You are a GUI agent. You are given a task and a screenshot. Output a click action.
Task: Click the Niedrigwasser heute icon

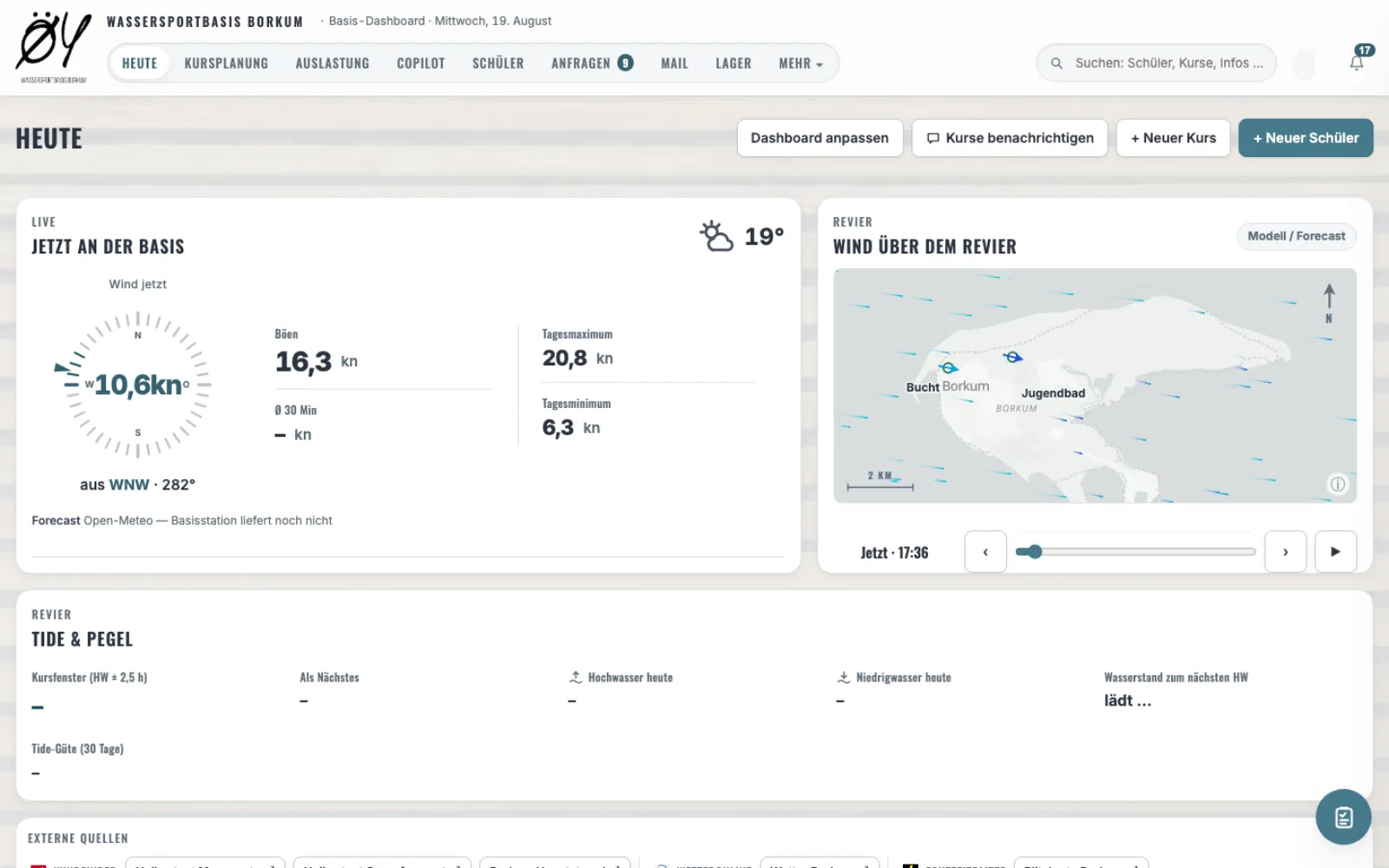tap(843, 677)
